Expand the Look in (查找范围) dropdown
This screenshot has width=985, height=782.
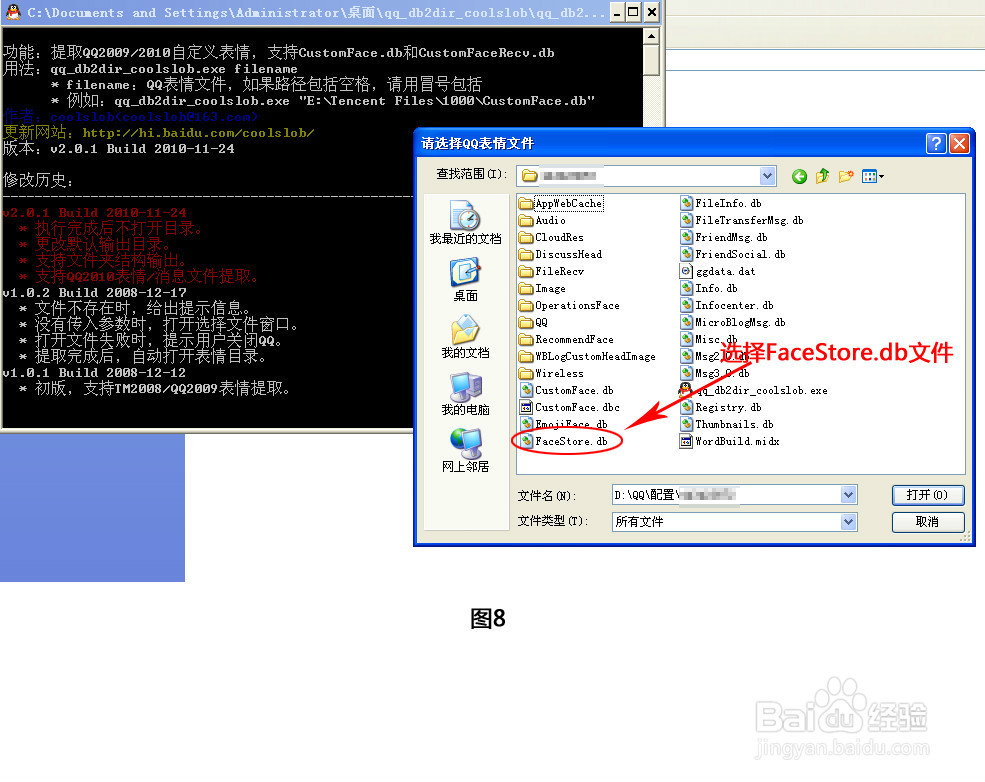tap(767, 176)
